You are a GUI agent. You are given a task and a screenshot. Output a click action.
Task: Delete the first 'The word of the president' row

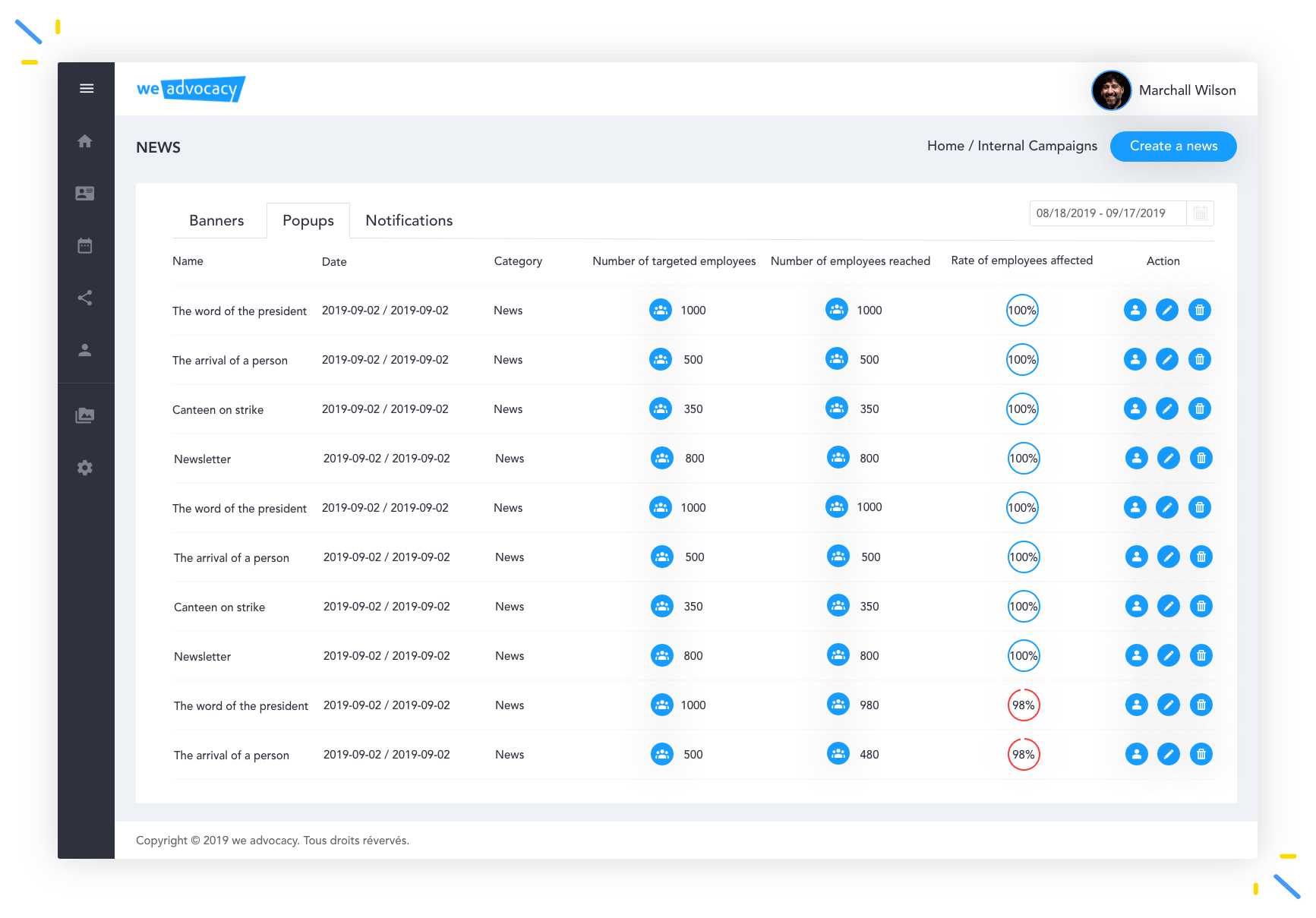click(1200, 310)
